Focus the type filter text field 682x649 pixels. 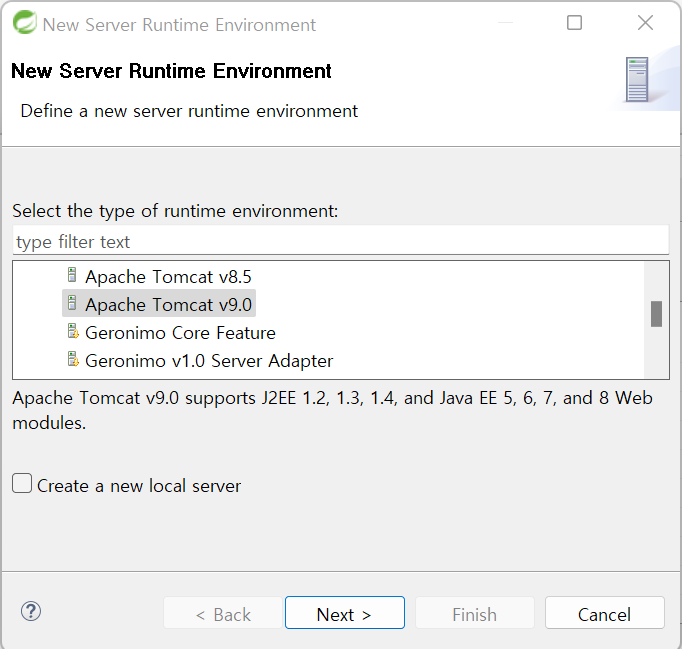(x=341, y=241)
